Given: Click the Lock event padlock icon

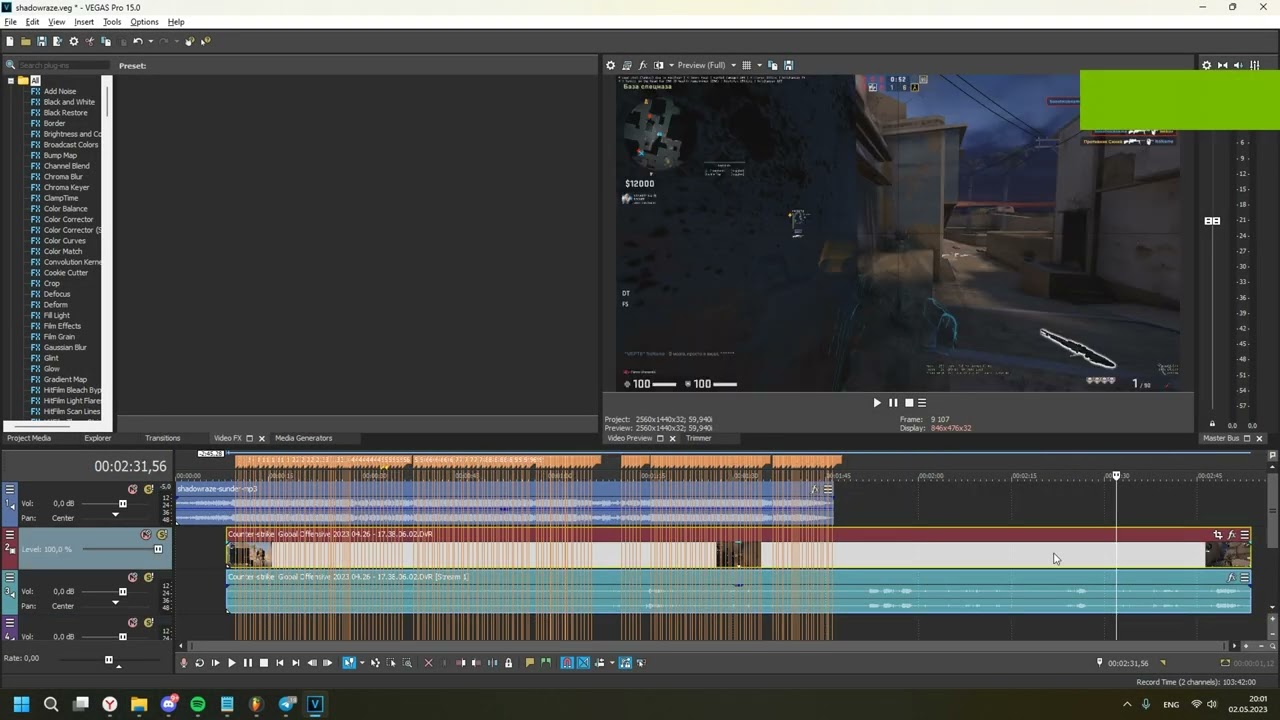Looking at the screenshot, I should (508, 663).
